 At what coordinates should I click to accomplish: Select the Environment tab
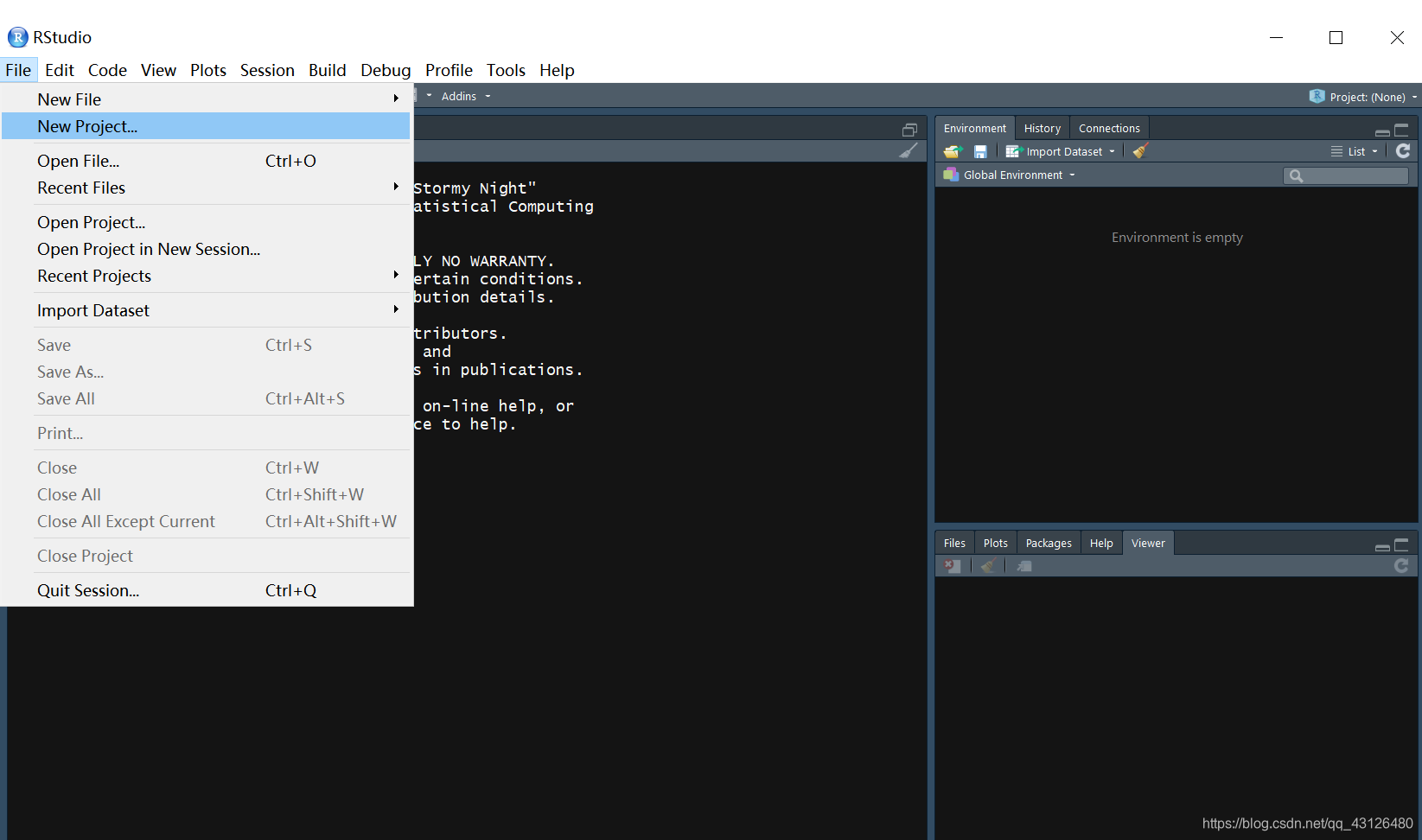click(975, 128)
